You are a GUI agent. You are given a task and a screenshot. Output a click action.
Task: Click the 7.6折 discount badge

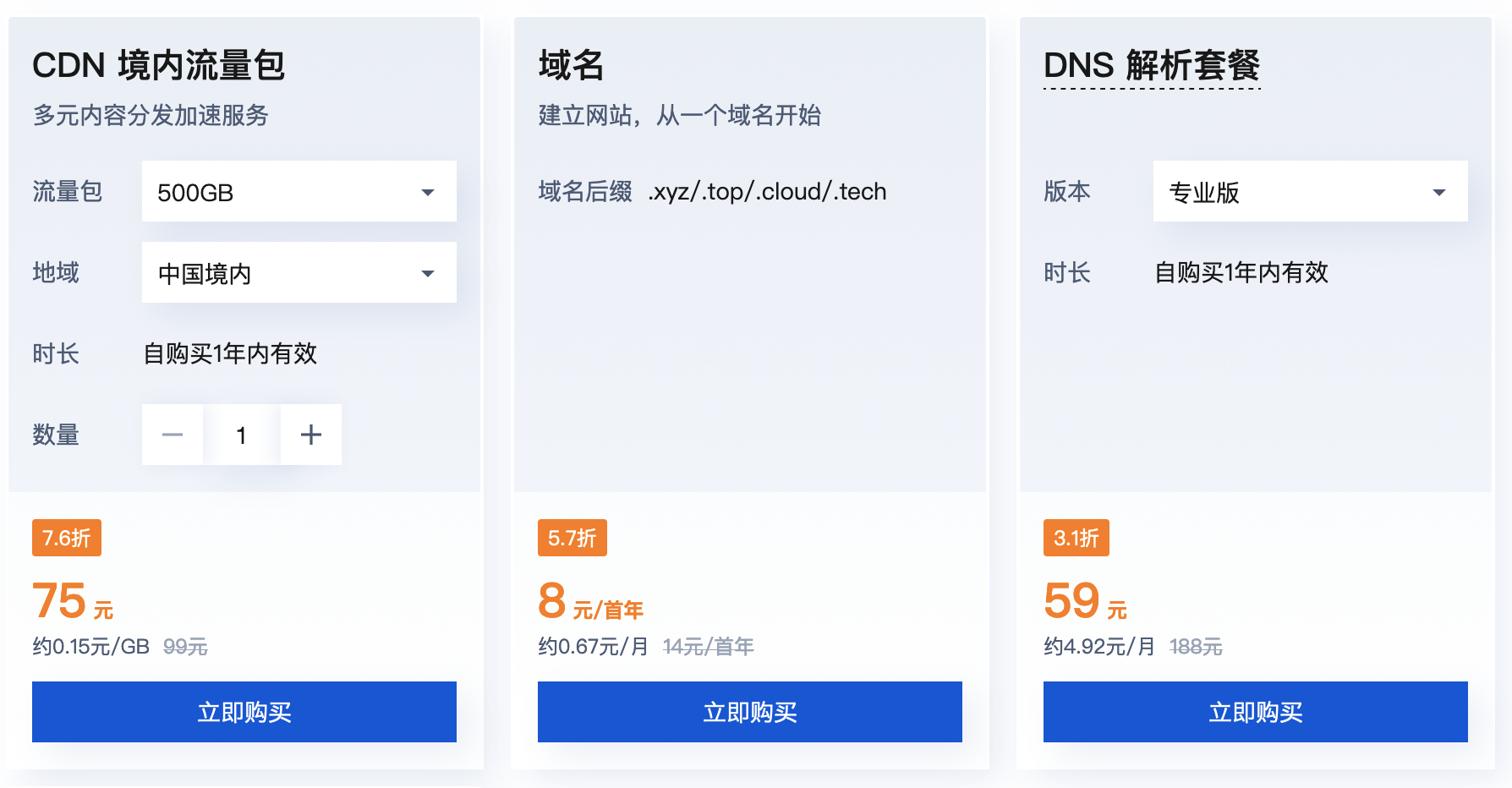pyautogui.click(x=66, y=537)
